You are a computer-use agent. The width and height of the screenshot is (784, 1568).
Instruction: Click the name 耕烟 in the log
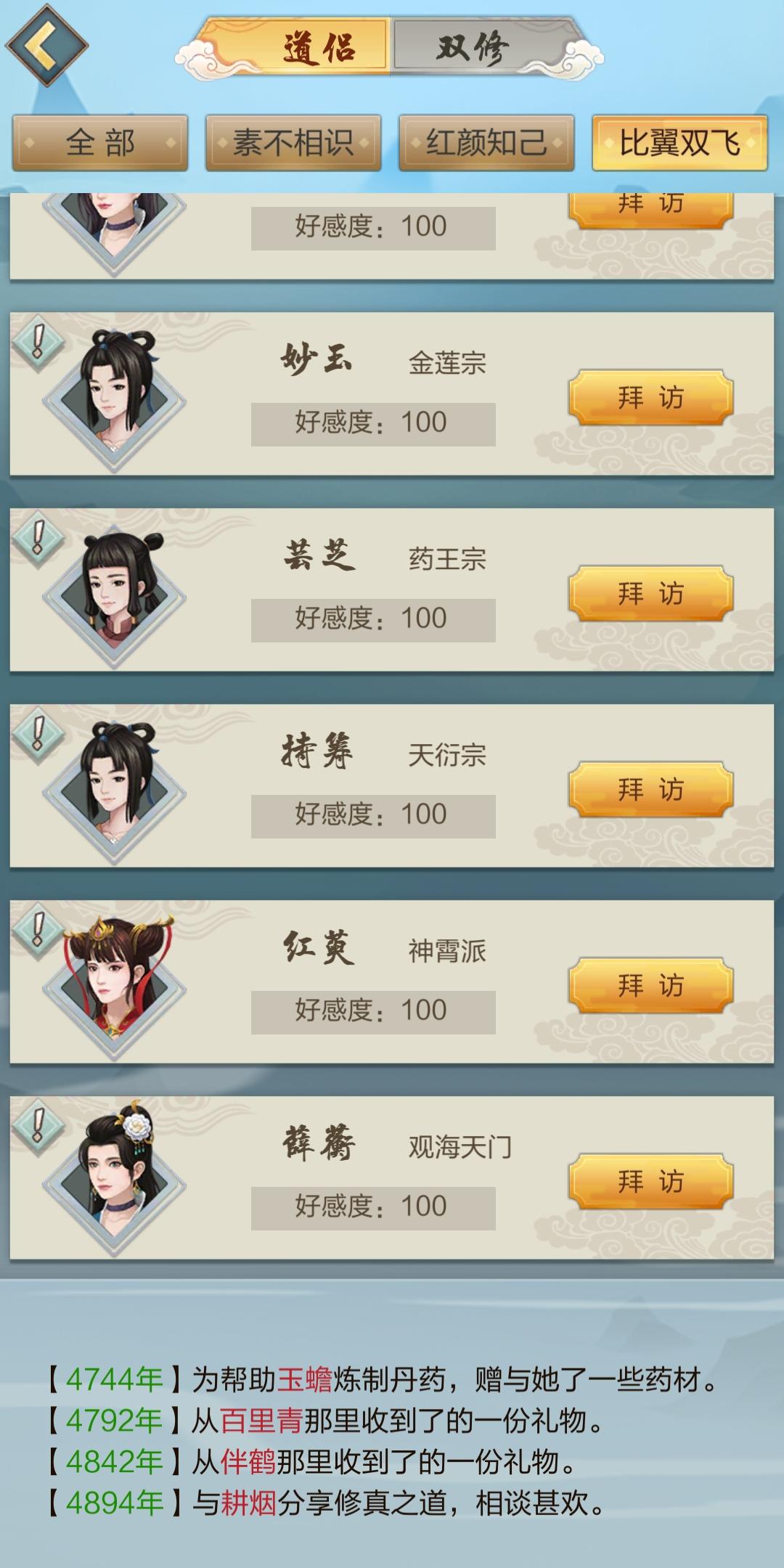(248, 1503)
